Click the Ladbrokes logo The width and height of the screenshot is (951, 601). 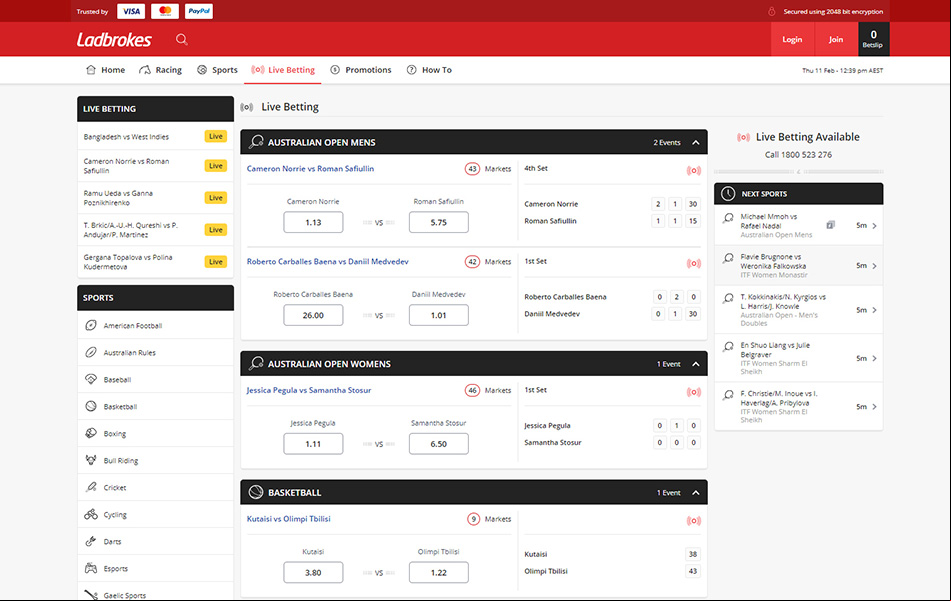tap(114, 40)
